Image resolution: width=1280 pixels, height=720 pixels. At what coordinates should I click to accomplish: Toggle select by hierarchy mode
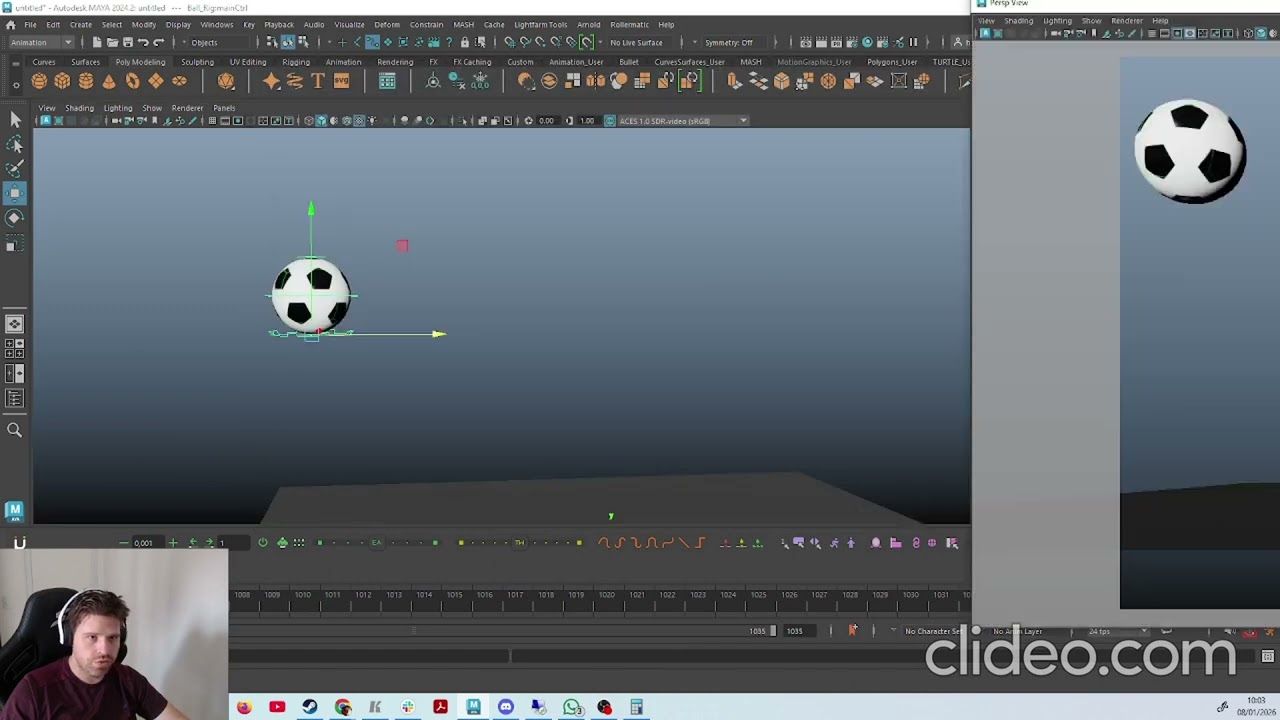point(272,42)
